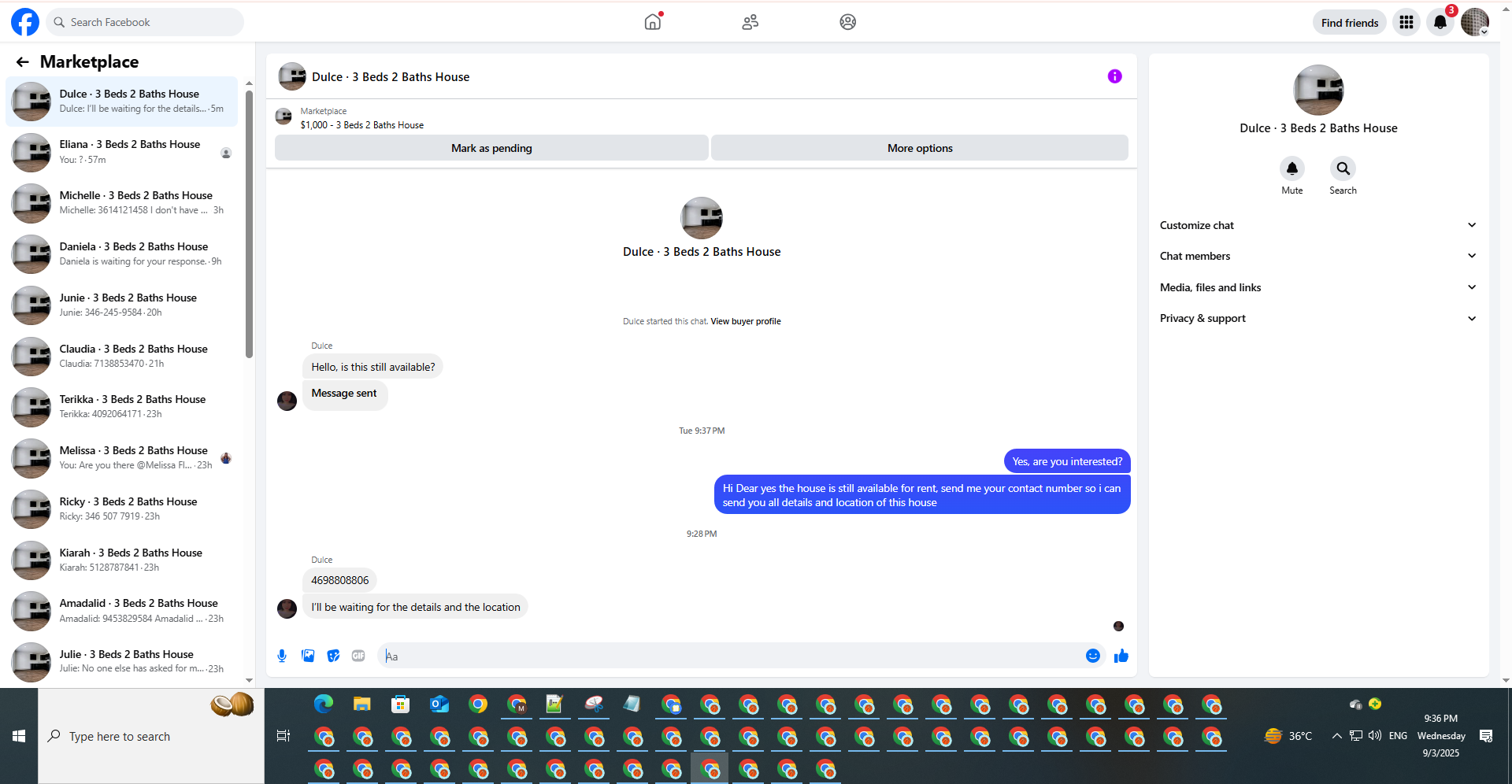
Task: Open the Groups icon in top navigation
Action: (x=848, y=22)
